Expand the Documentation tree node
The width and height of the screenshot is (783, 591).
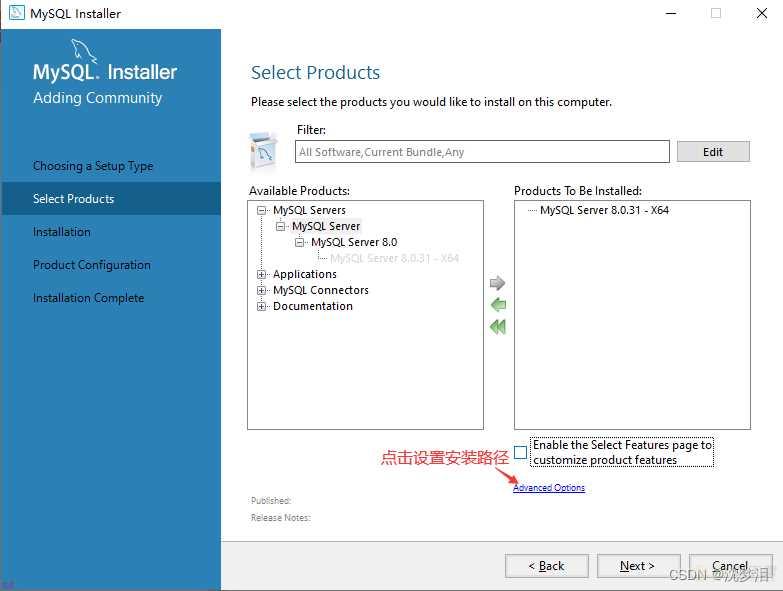click(x=261, y=306)
